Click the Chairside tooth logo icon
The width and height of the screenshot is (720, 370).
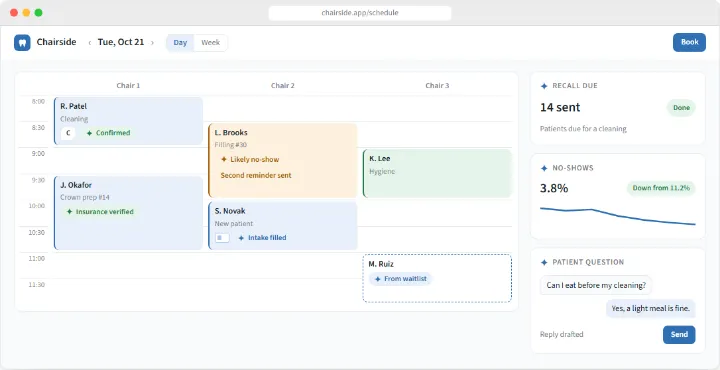click(22, 42)
